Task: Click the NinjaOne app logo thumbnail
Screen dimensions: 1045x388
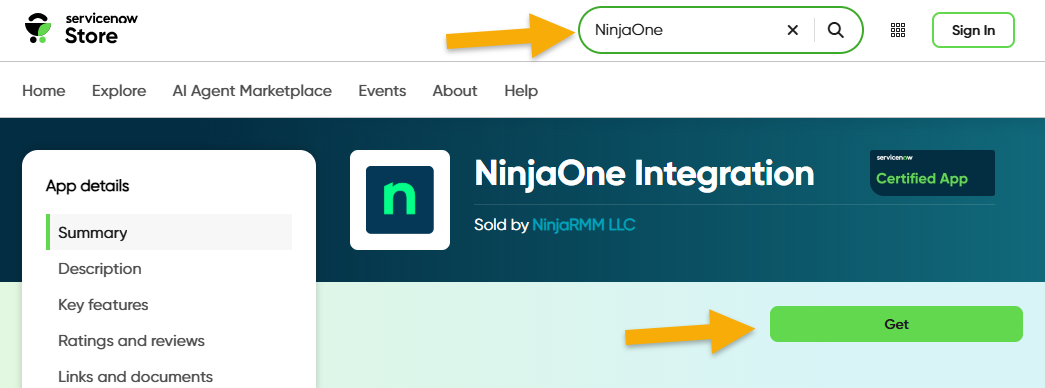Action: pos(400,200)
